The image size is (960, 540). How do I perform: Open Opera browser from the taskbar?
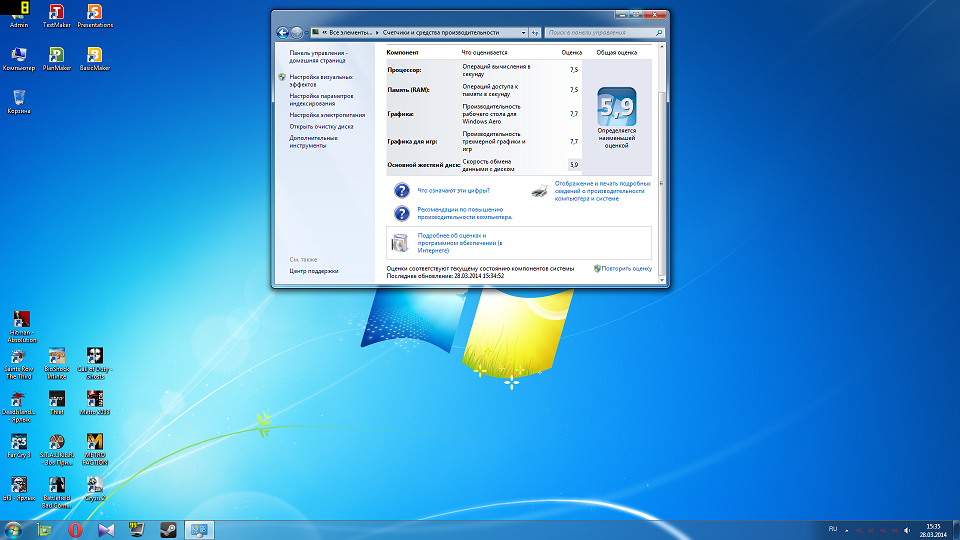[x=75, y=530]
